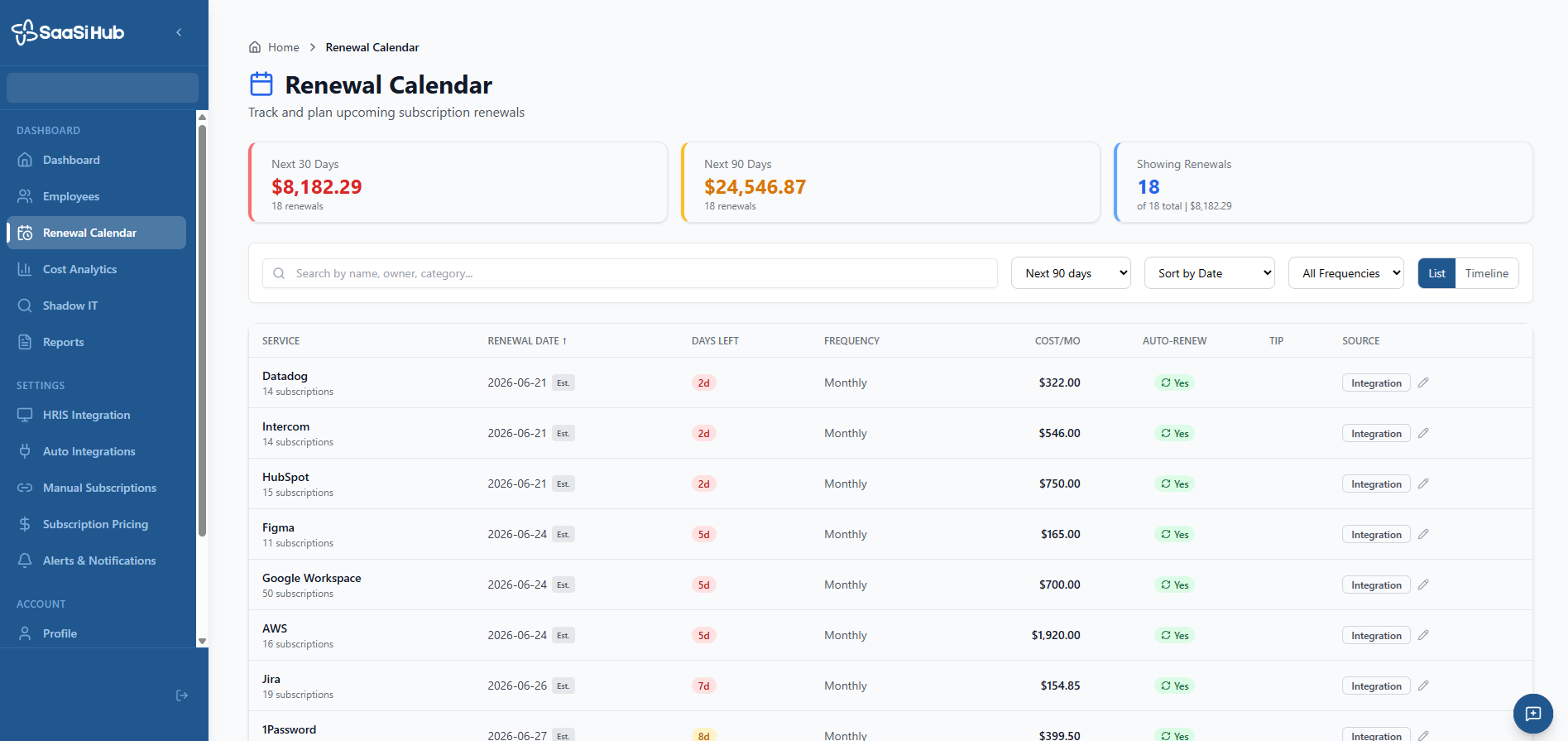Sort by the Renewal Date column header
The image size is (1568, 741).
(x=527, y=341)
